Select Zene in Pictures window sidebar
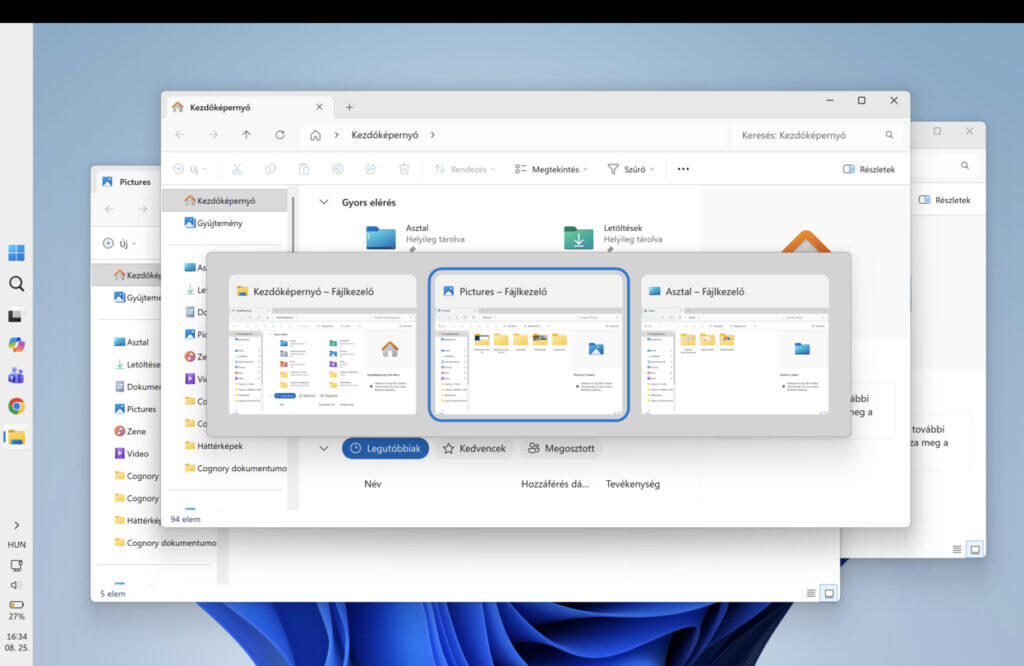Image resolution: width=1024 pixels, height=666 pixels. pyautogui.click(x=130, y=431)
